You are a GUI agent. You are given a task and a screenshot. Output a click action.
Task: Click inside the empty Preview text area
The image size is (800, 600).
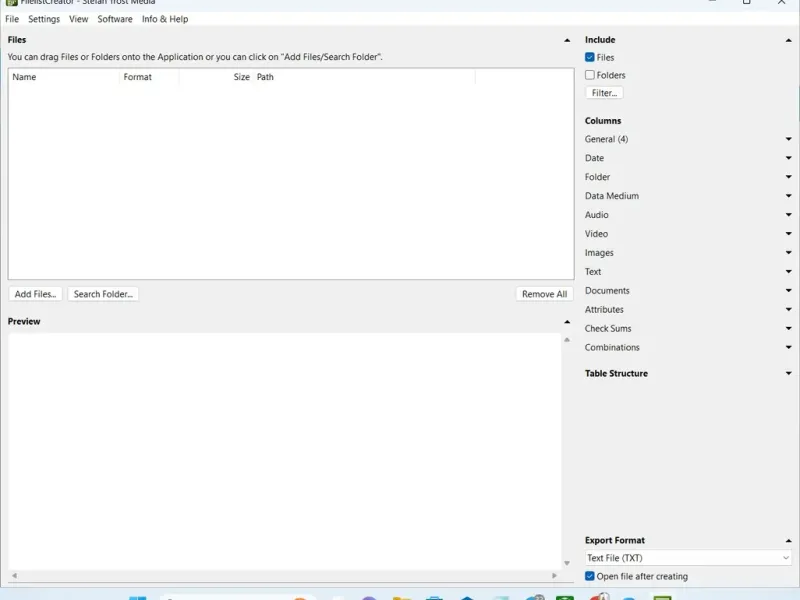[x=284, y=452]
